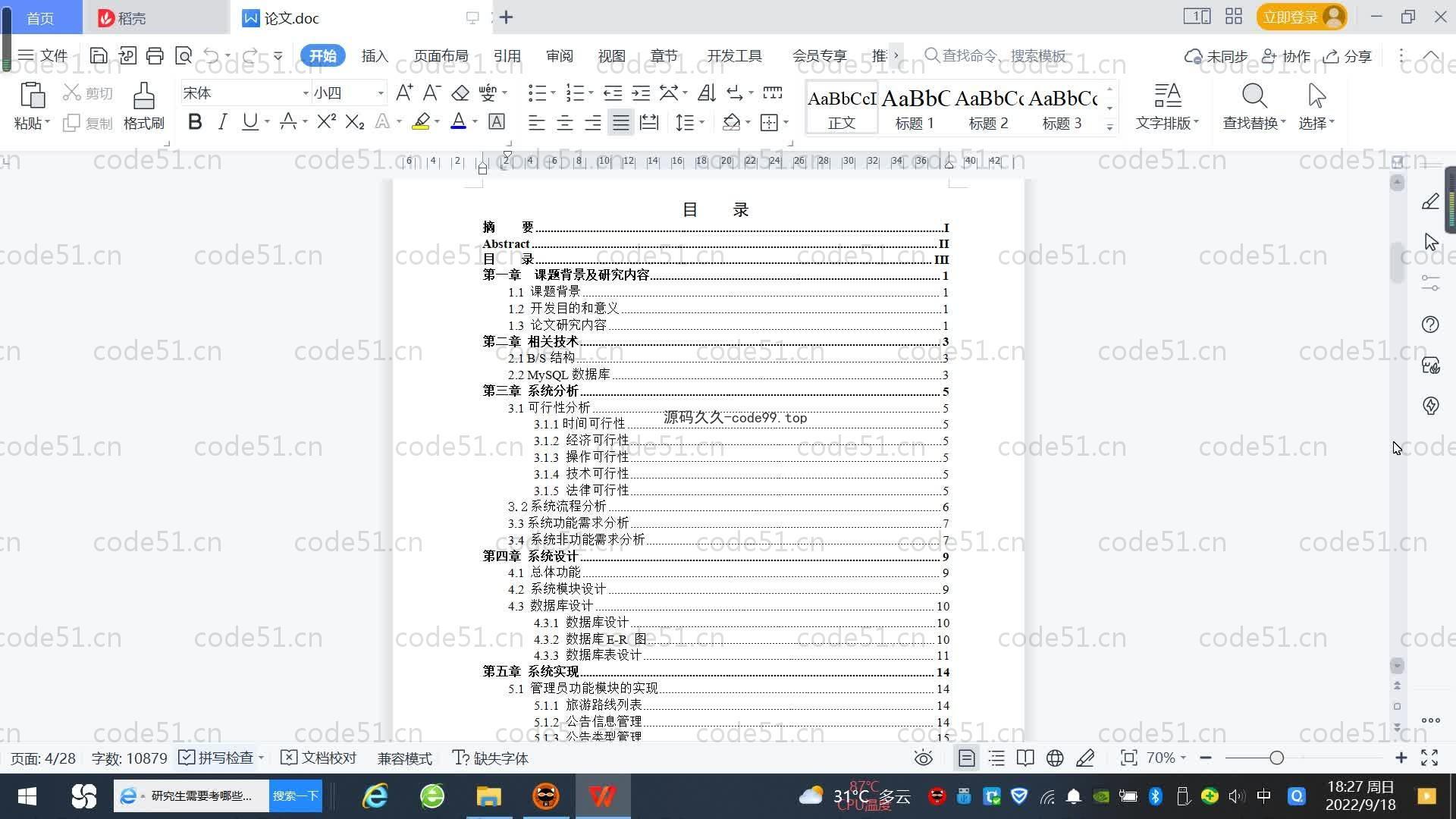
Task: Click the Print icon in quick toolbar
Action: 155,55
